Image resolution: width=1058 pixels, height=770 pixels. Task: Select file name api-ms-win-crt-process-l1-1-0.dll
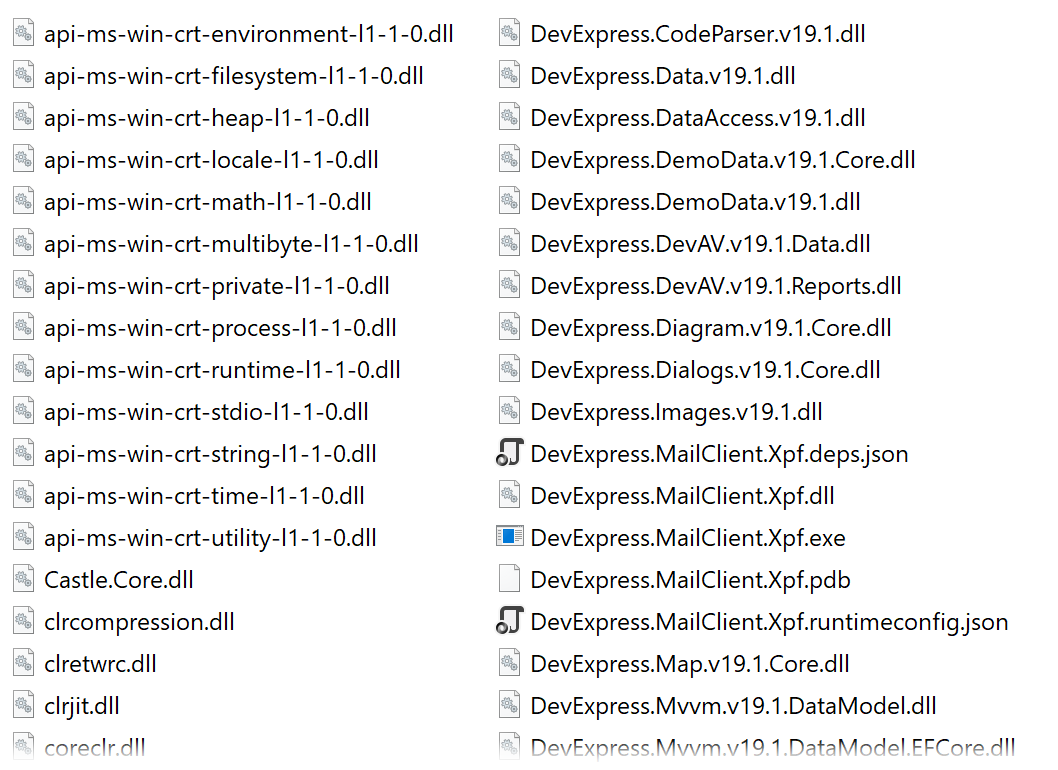click(220, 328)
